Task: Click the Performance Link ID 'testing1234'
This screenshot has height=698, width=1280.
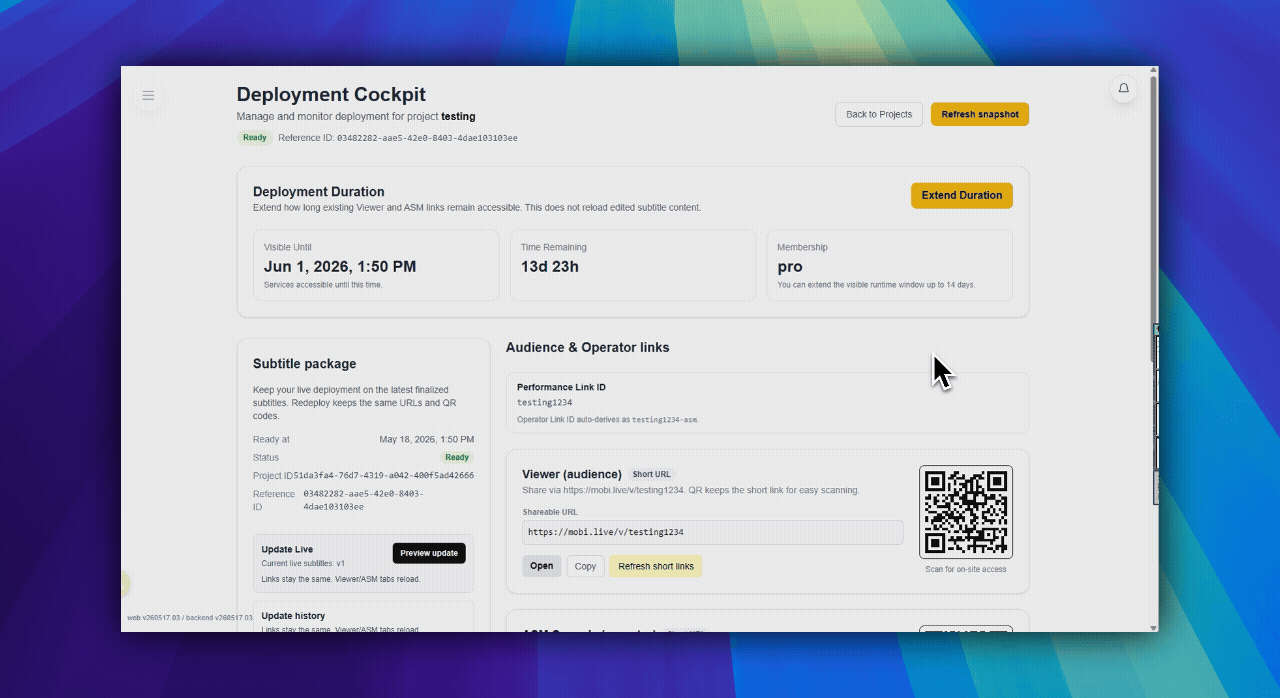Action: [545, 403]
